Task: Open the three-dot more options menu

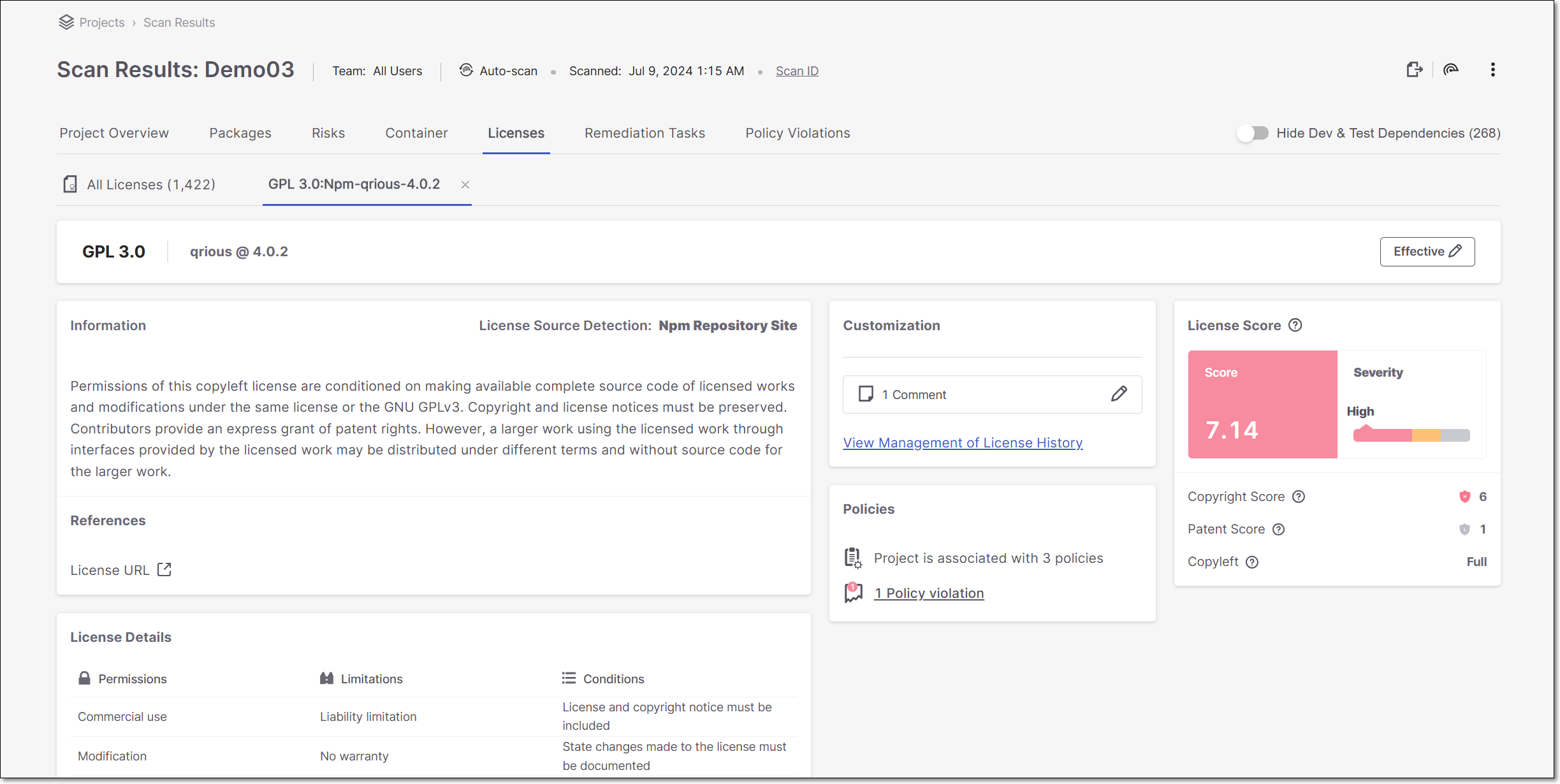Action: click(x=1492, y=70)
